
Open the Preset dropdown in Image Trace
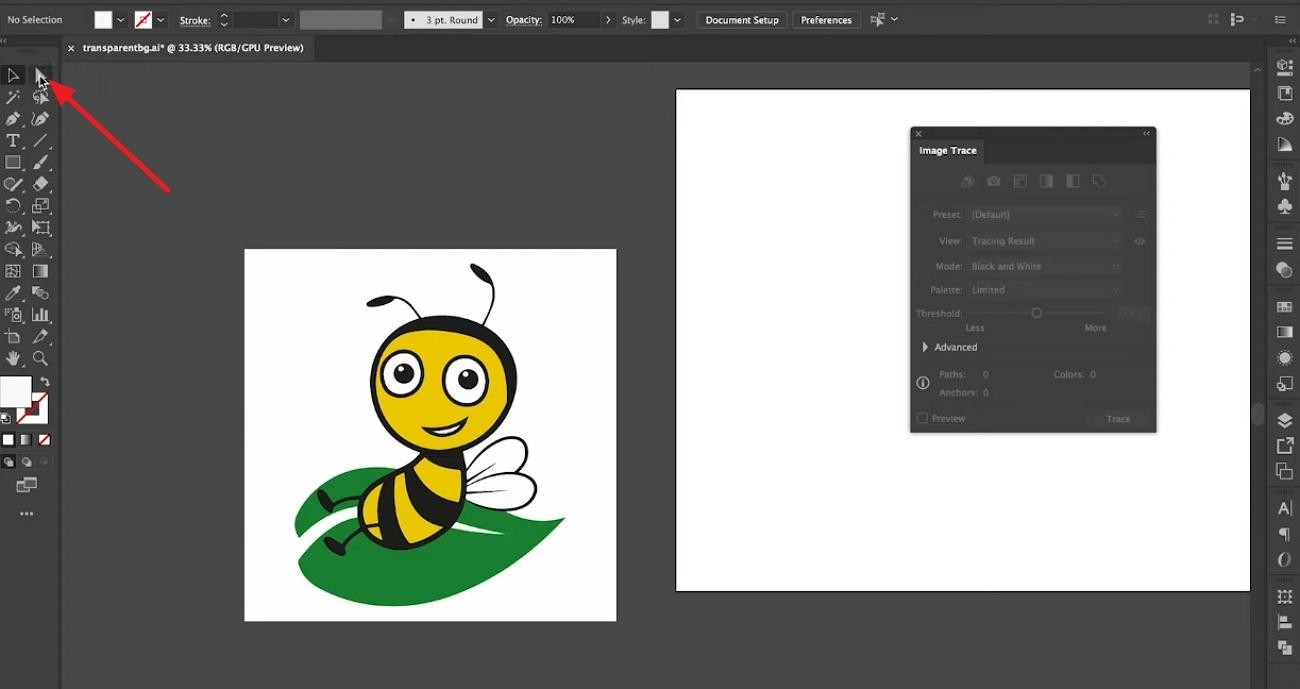pyautogui.click(x=1045, y=215)
